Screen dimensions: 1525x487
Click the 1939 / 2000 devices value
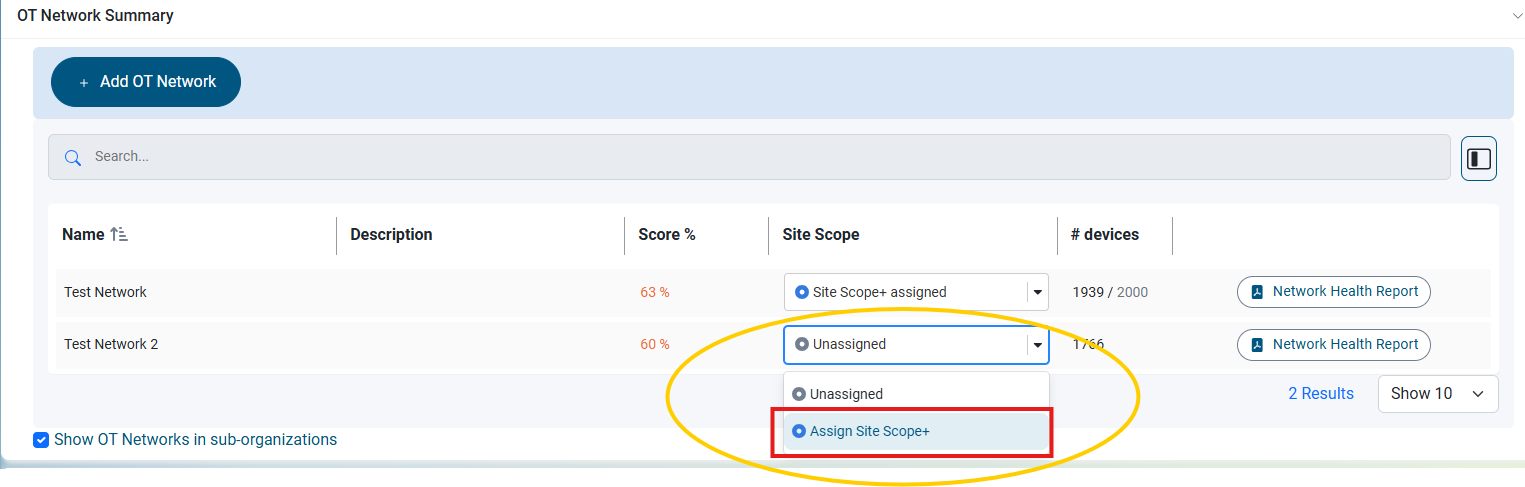tap(1110, 292)
